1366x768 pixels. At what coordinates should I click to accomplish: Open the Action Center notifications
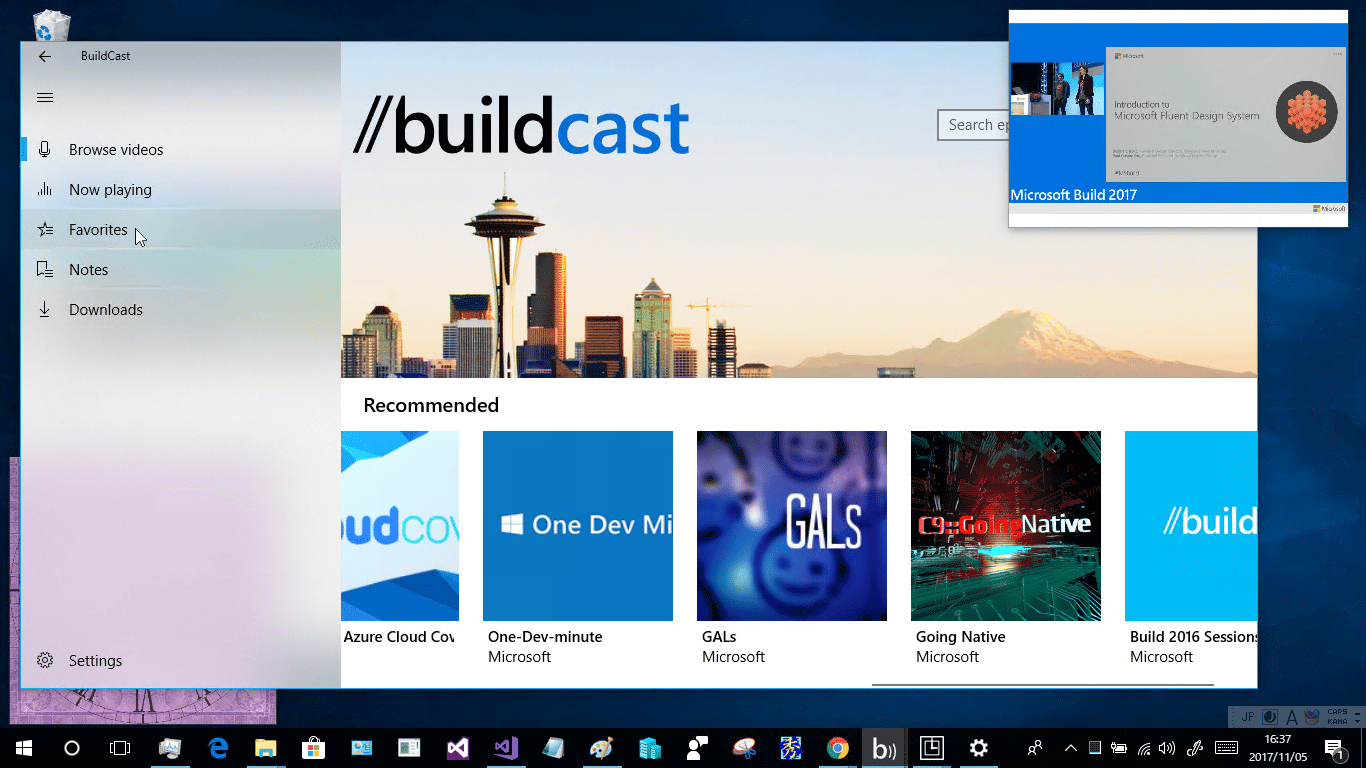click(1334, 748)
